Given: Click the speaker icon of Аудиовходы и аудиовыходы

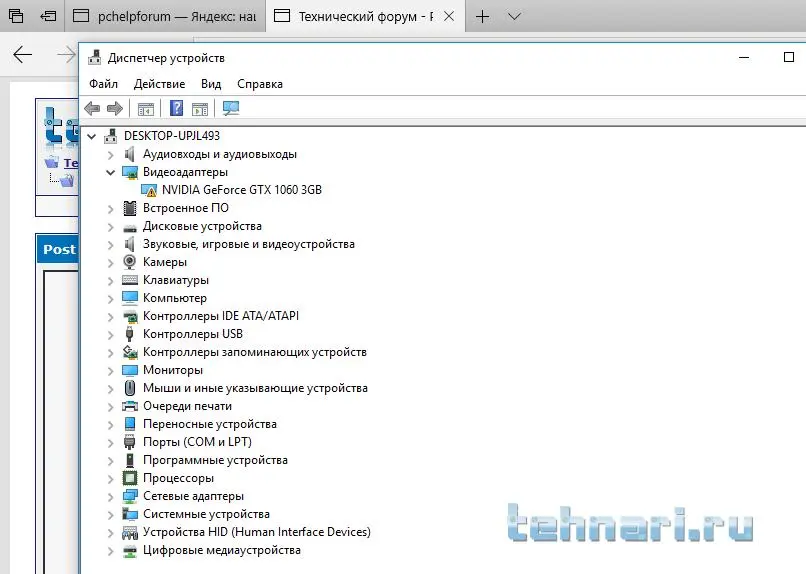Looking at the screenshot, I should tap(130, 154).
